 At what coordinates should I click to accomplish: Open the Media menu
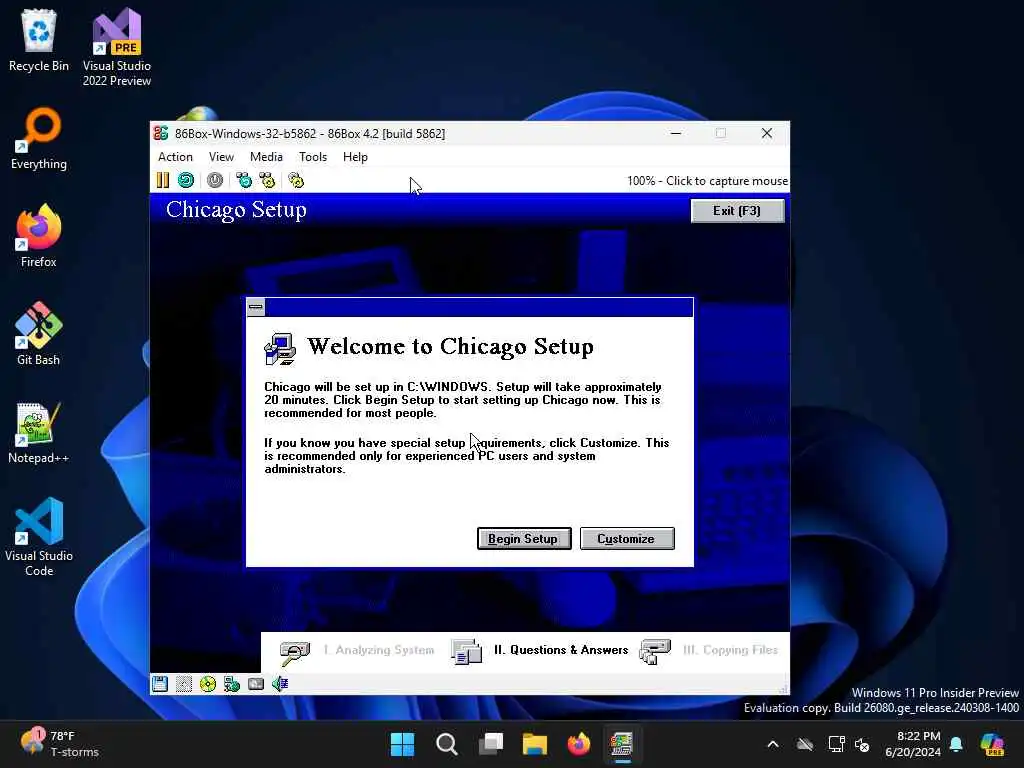[x=266, y=157]
